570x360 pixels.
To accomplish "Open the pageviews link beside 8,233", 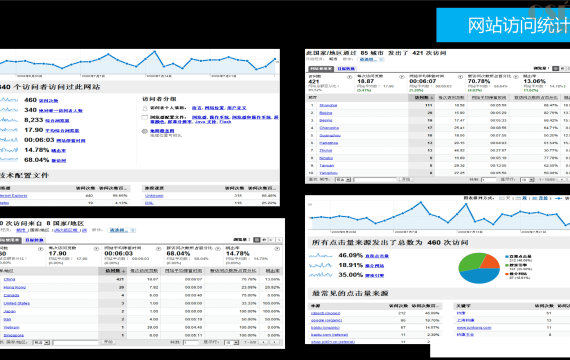I will point(57,121).
